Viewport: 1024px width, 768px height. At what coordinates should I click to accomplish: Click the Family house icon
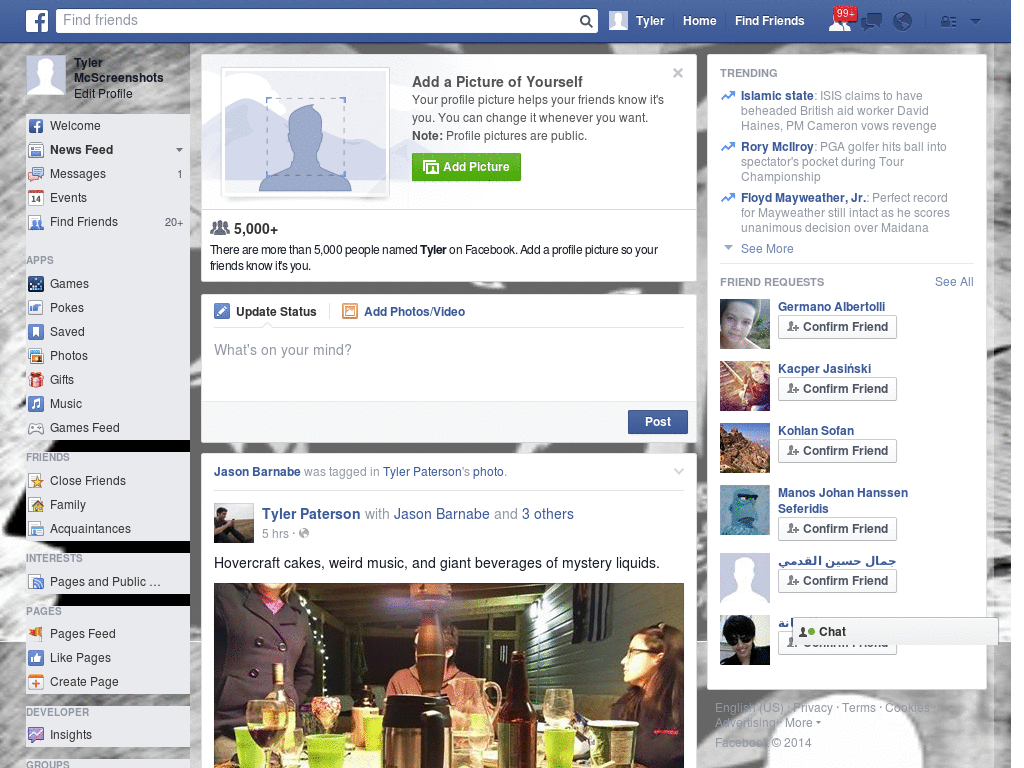coord(36,505)
